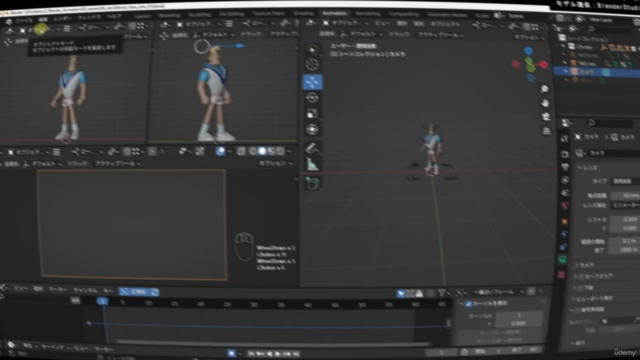Toggle Auto Keying record button

click(231, 353)
